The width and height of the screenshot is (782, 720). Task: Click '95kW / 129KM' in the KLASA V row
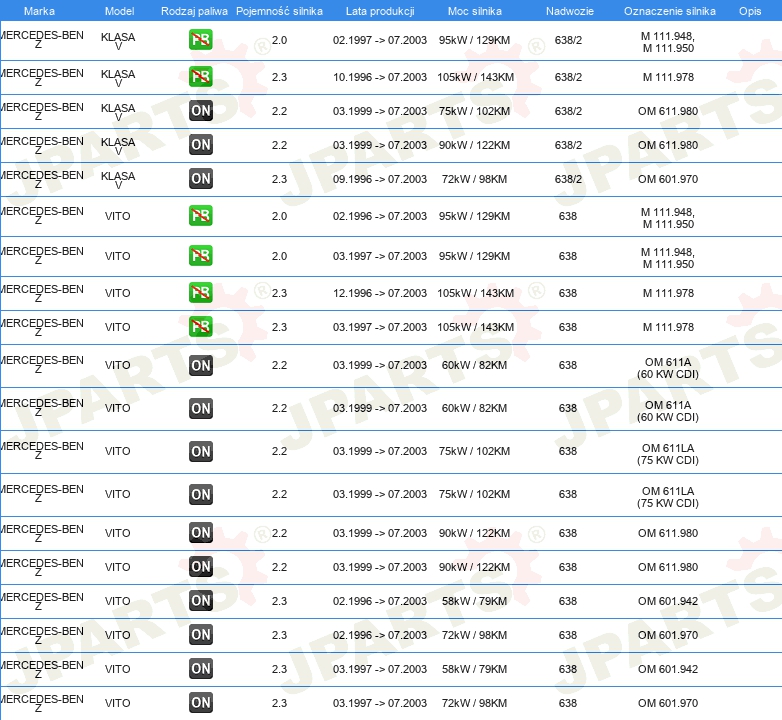(x=474, y=40)
